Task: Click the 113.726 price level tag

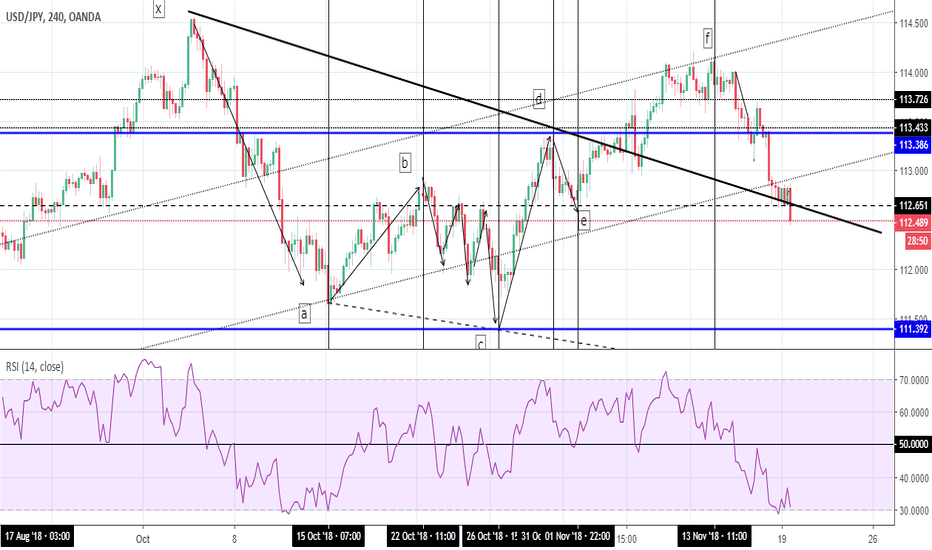Action: pos(912,100)
